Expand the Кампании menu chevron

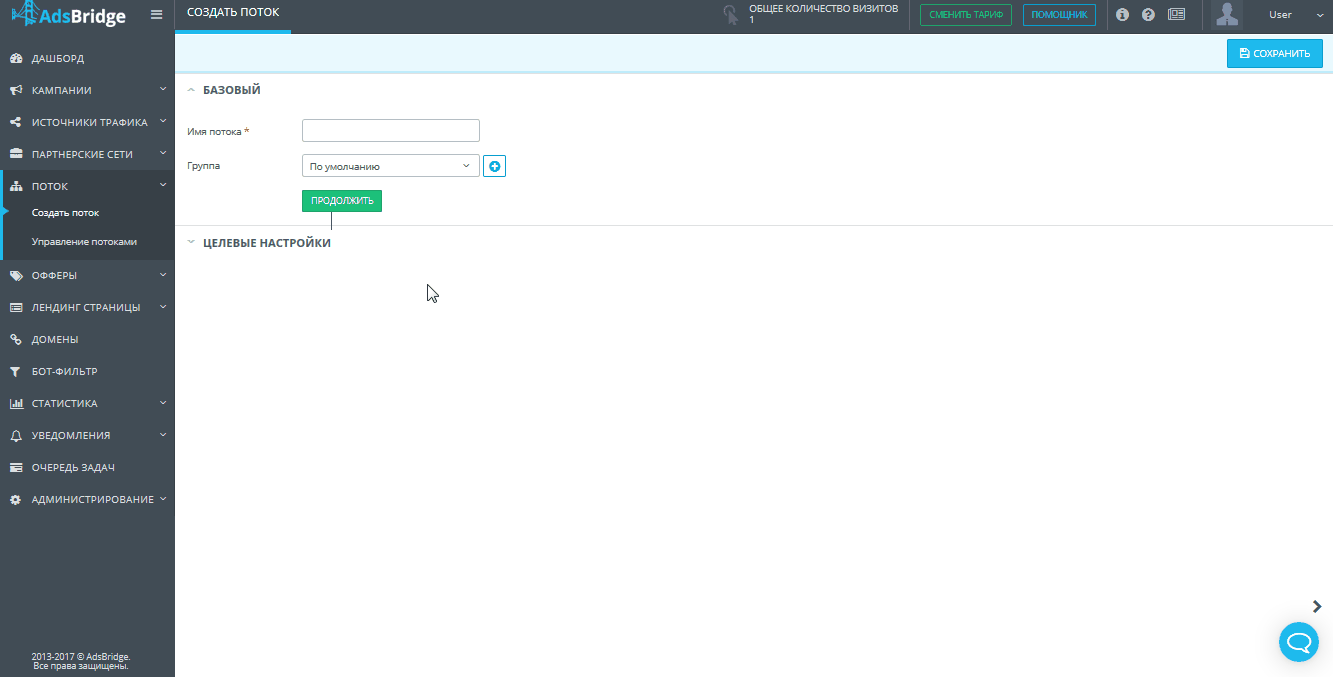point(163,90)
